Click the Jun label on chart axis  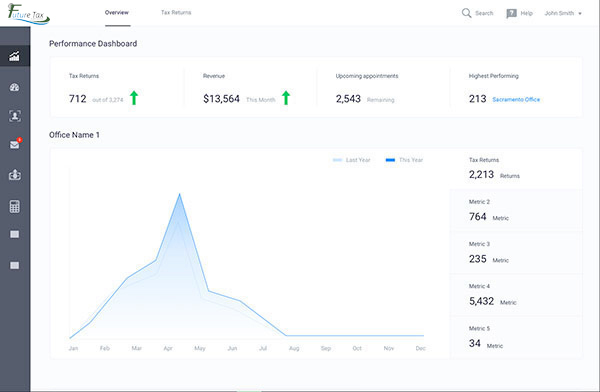[232, 348]
